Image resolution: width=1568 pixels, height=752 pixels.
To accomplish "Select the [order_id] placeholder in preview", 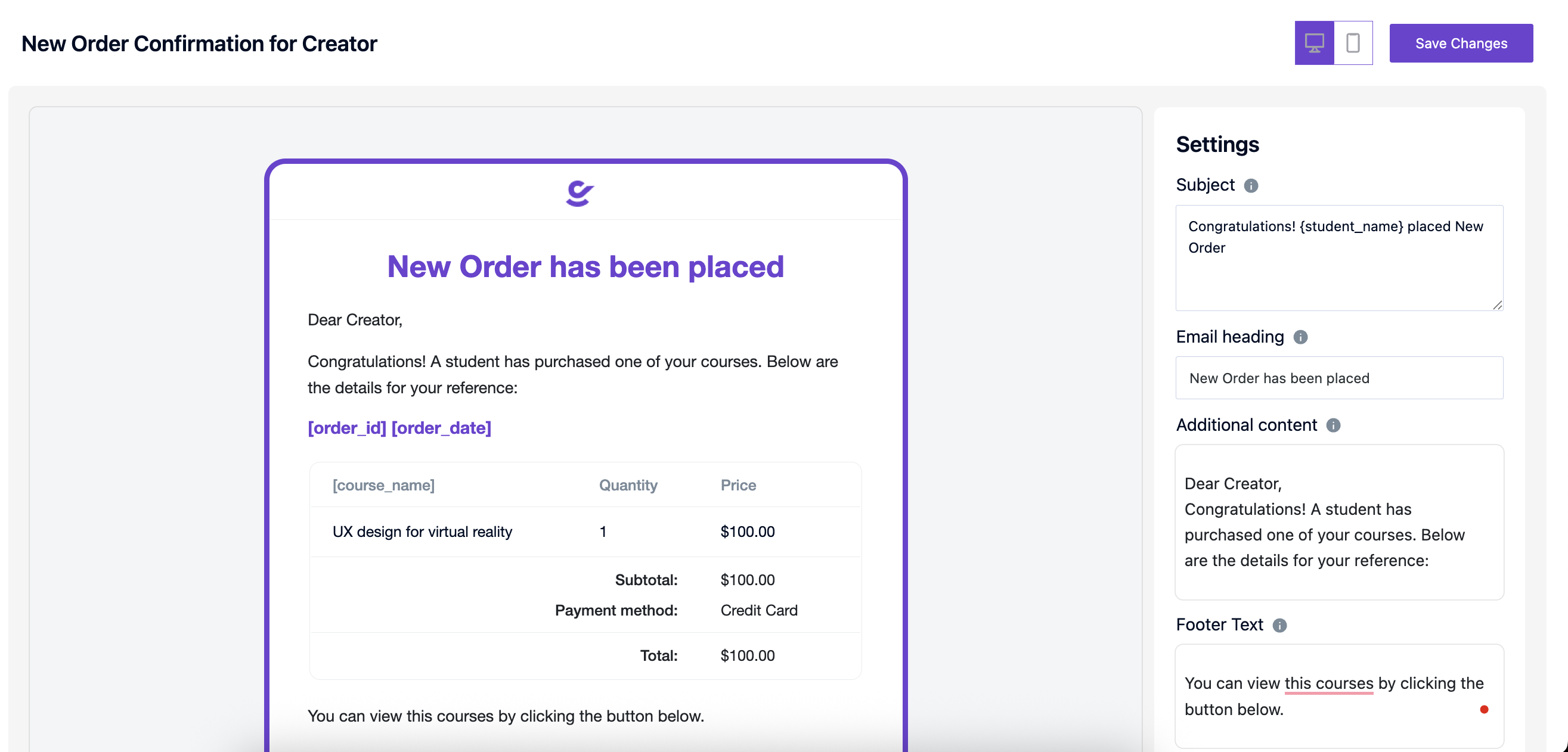I will tap(346, 428).
